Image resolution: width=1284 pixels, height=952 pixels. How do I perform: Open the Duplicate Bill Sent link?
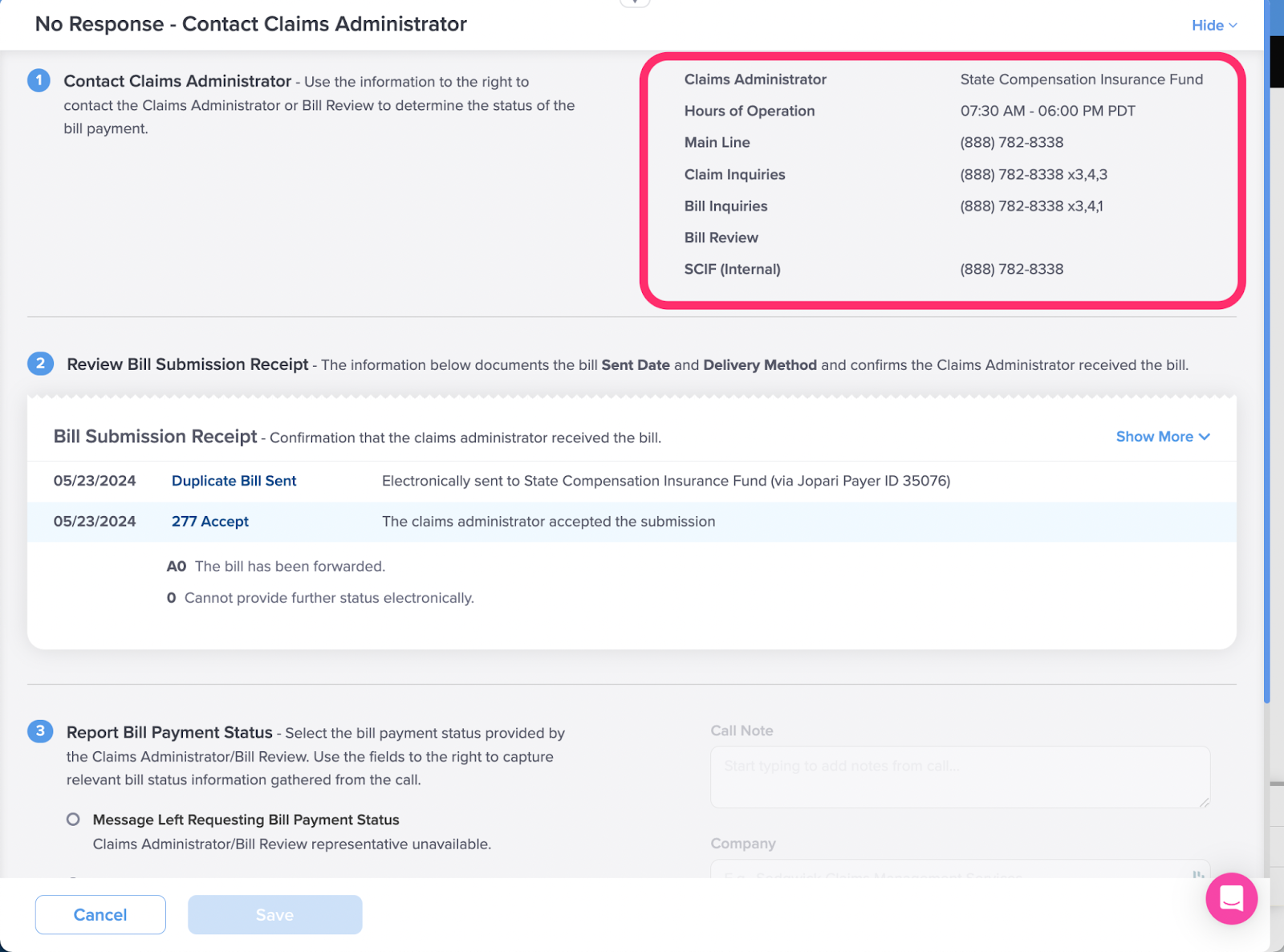[234, 480]
